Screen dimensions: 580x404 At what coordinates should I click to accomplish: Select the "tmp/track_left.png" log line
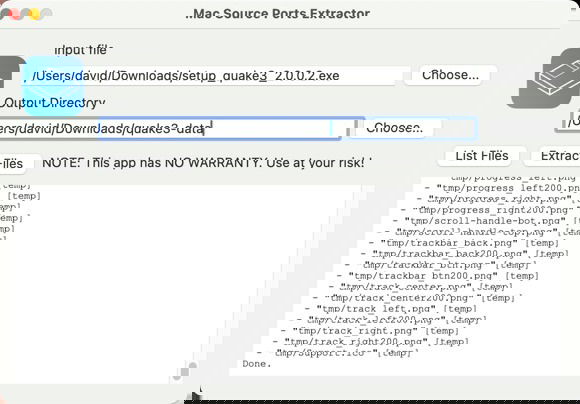391,309
